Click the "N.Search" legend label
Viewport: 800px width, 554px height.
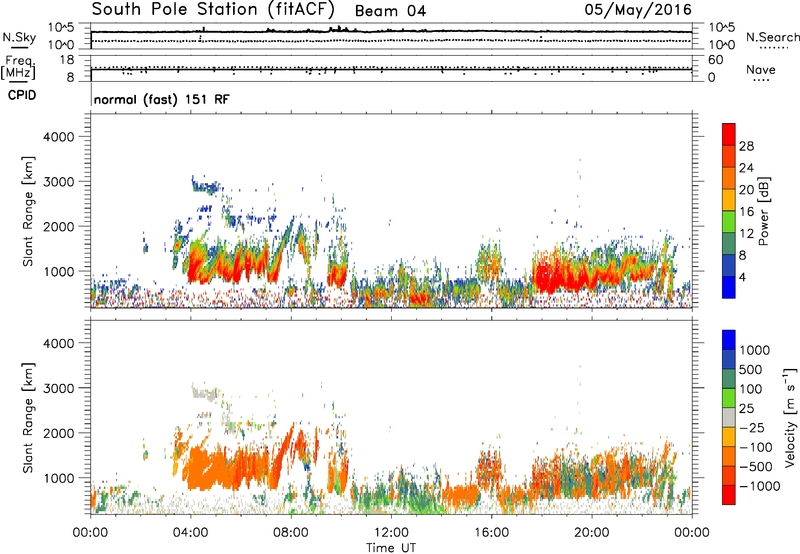click(772, 37)
